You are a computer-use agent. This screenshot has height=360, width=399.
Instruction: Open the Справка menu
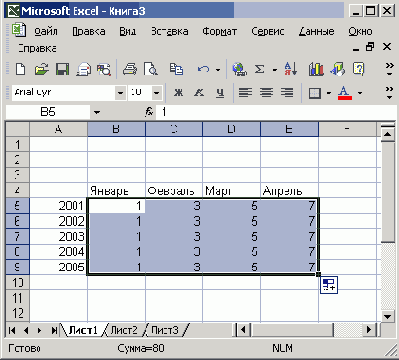point(37,48)
